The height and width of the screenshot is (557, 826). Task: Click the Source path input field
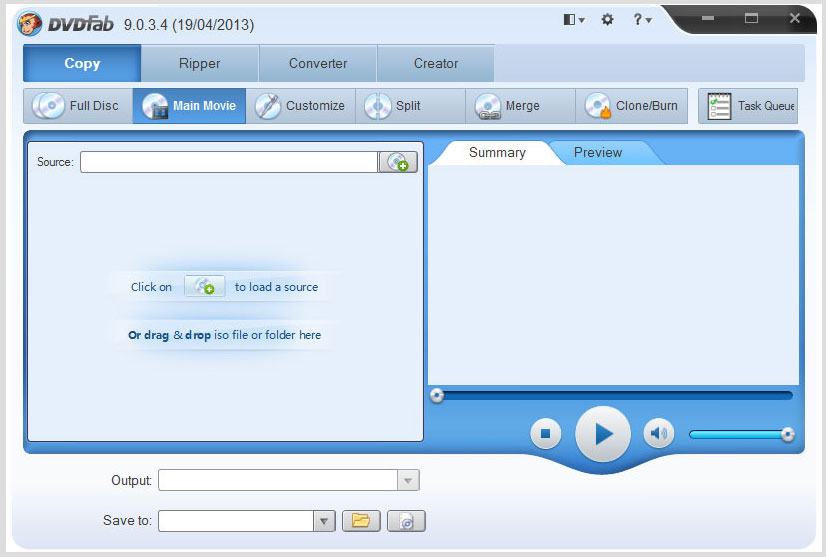click(229, 162)
